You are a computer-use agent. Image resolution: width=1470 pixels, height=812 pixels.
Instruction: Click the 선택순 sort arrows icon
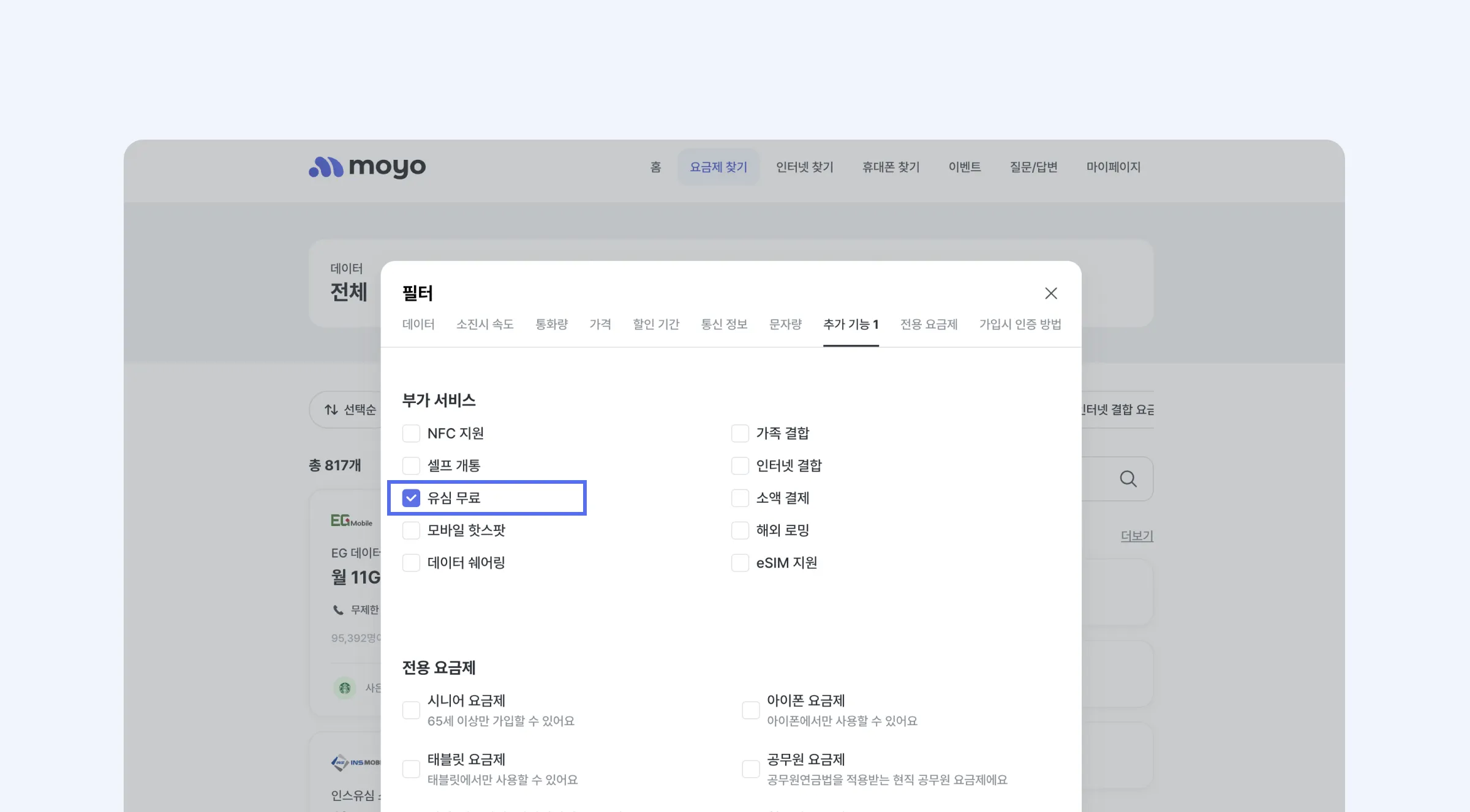point(331,410)
